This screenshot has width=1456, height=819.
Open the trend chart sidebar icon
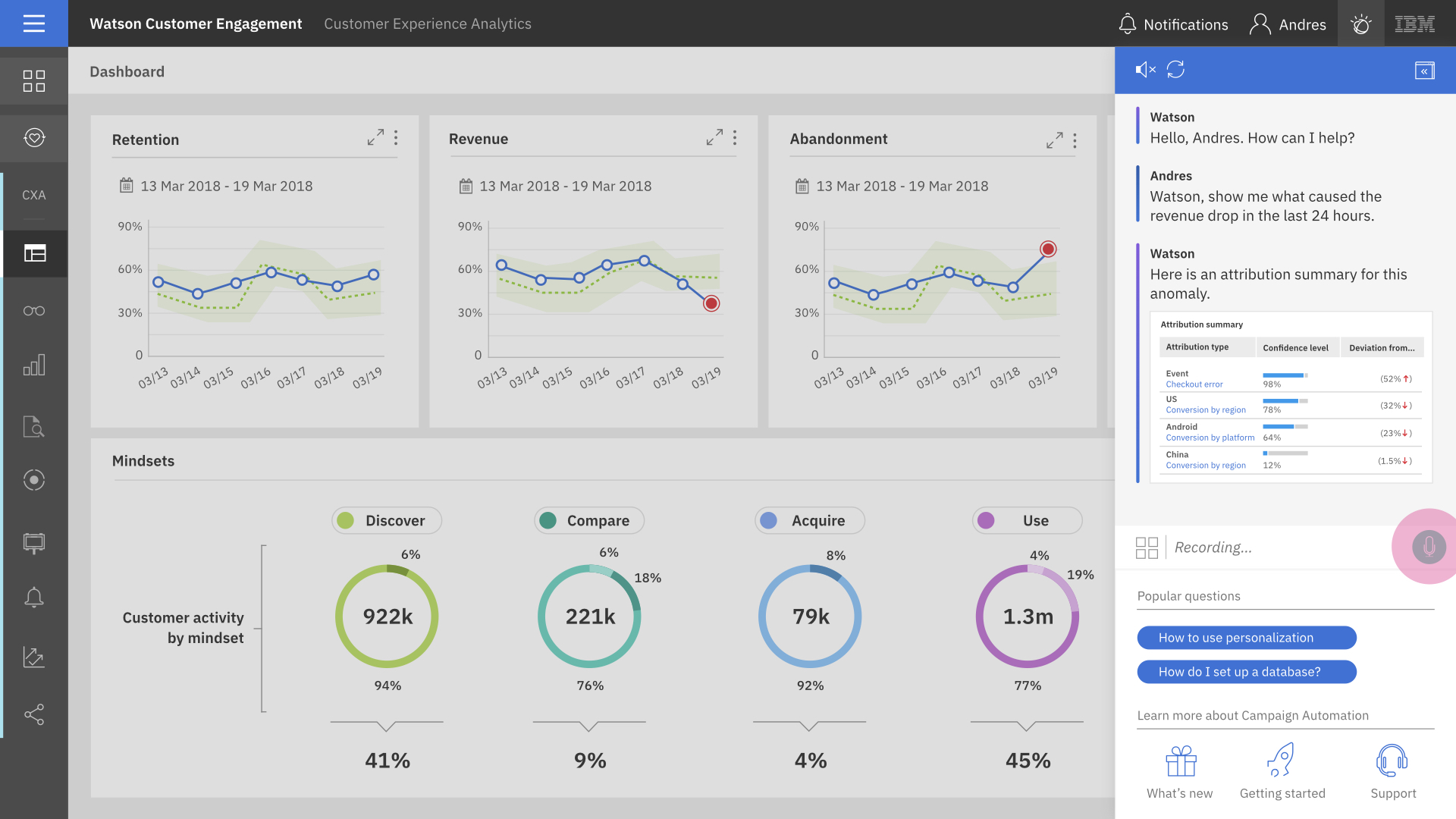(x=34, y=657)
